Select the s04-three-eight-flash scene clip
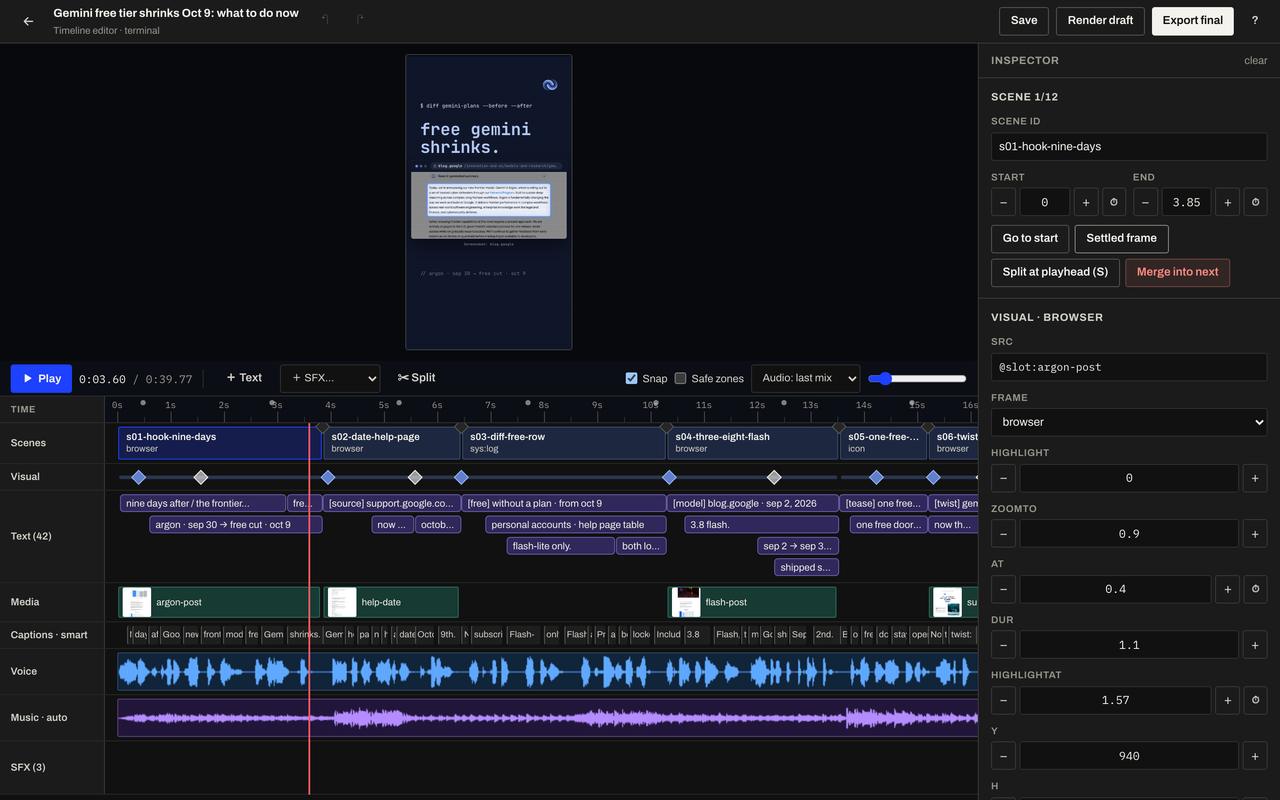Image resolution: width=1280 pixels, height=800 pixels. pos(753,442)
